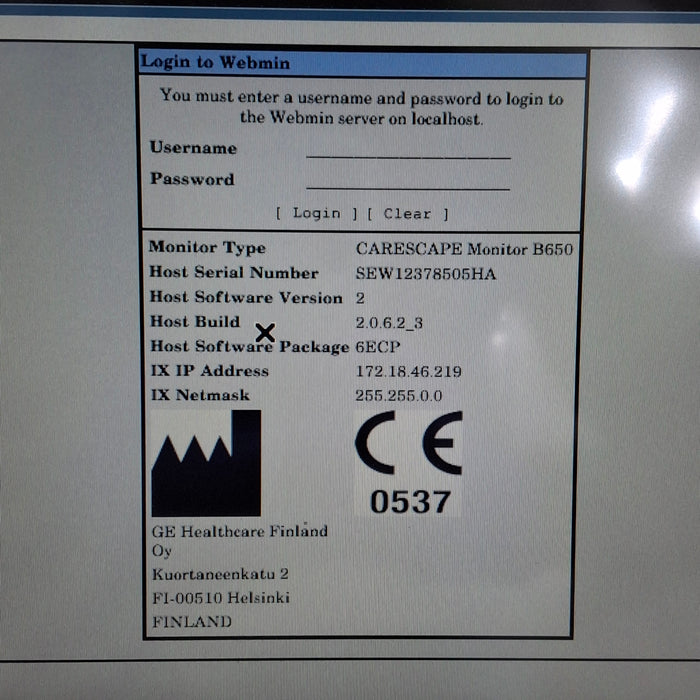The height and width of the screenshot is (700, 700).
Task: Click the [ Clear ] button
Action: click(408, 214)
